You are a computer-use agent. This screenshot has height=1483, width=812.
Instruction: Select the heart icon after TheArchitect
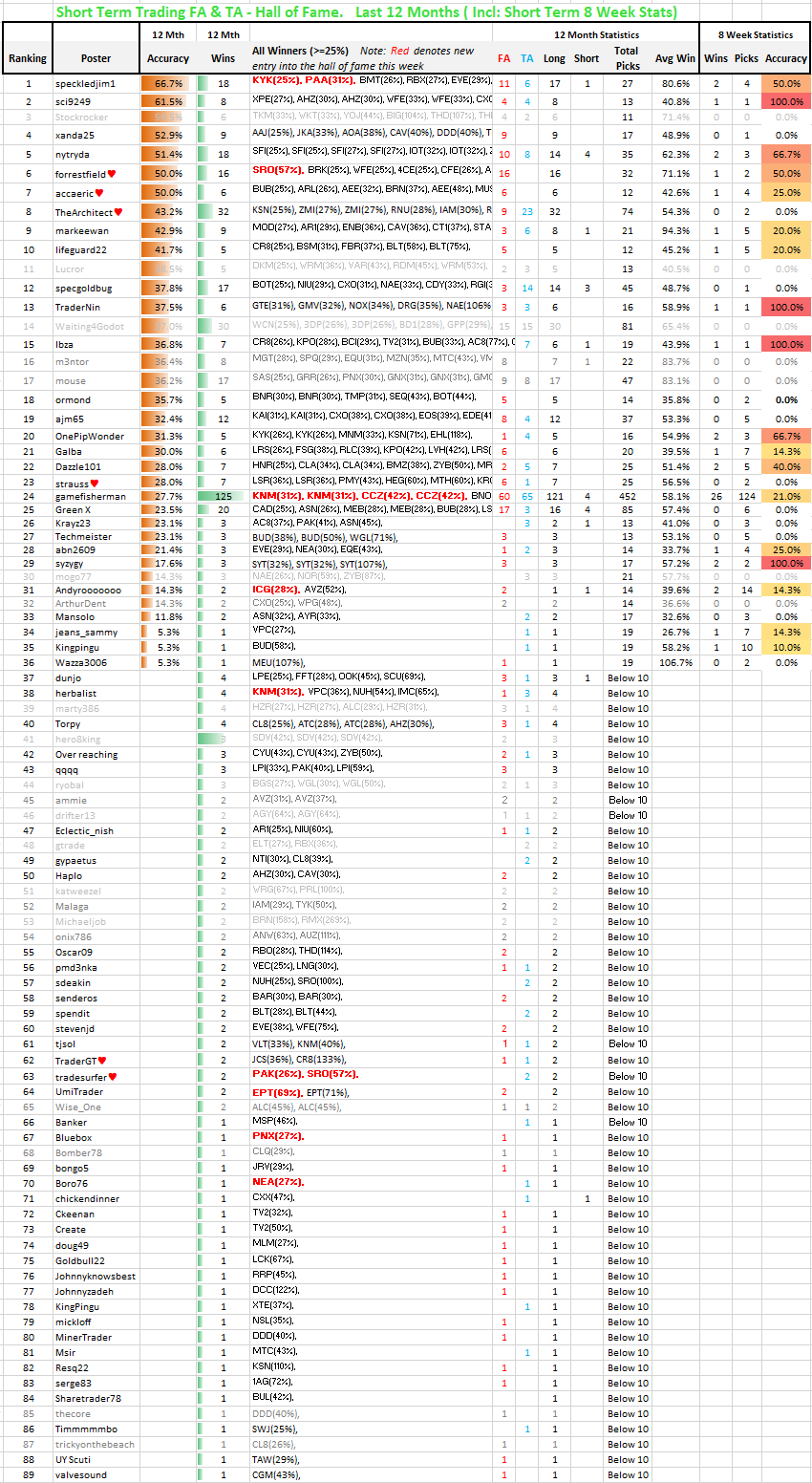click(x=118, y=212)
